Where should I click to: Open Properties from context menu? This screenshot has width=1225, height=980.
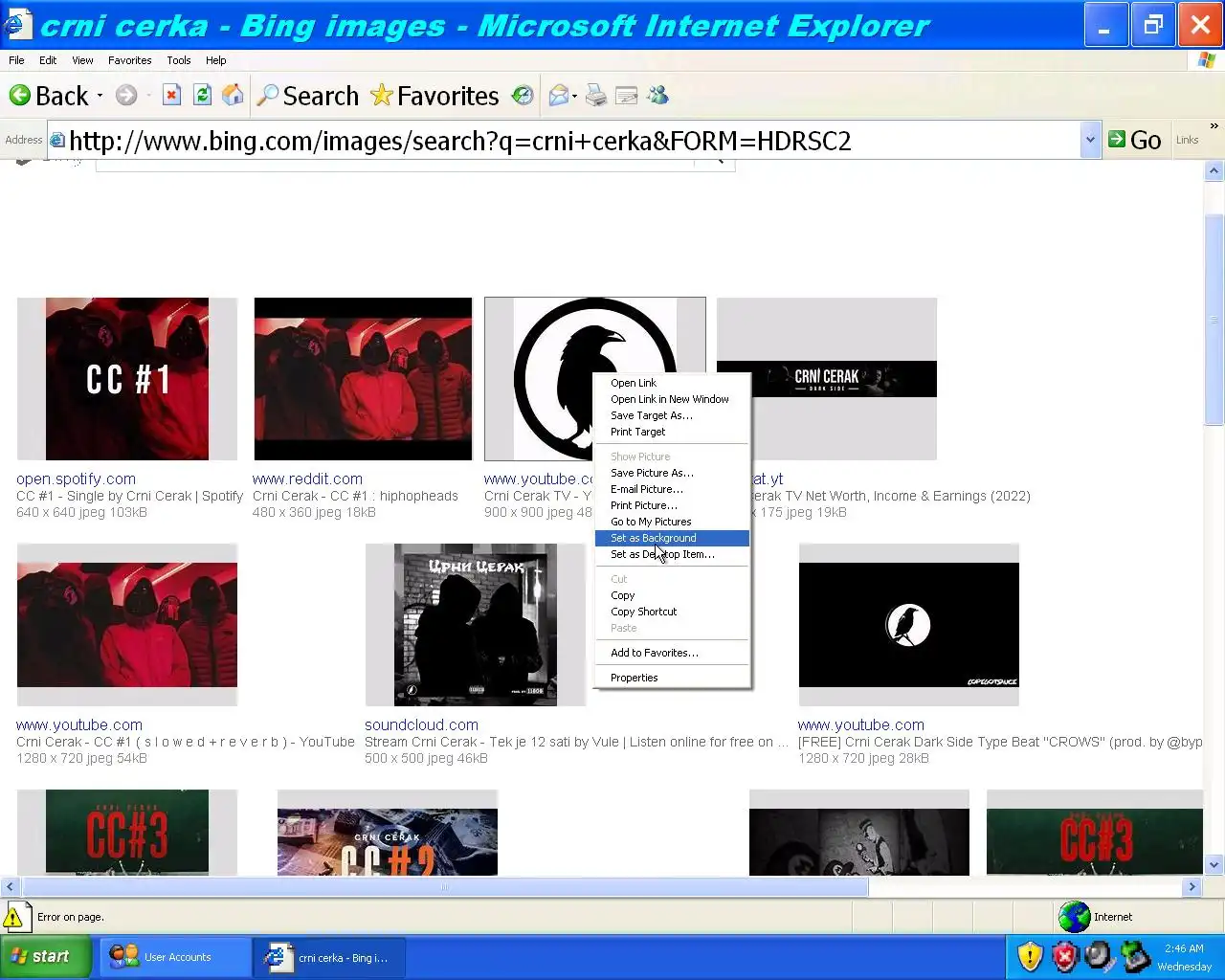click(x=672, y=678)
